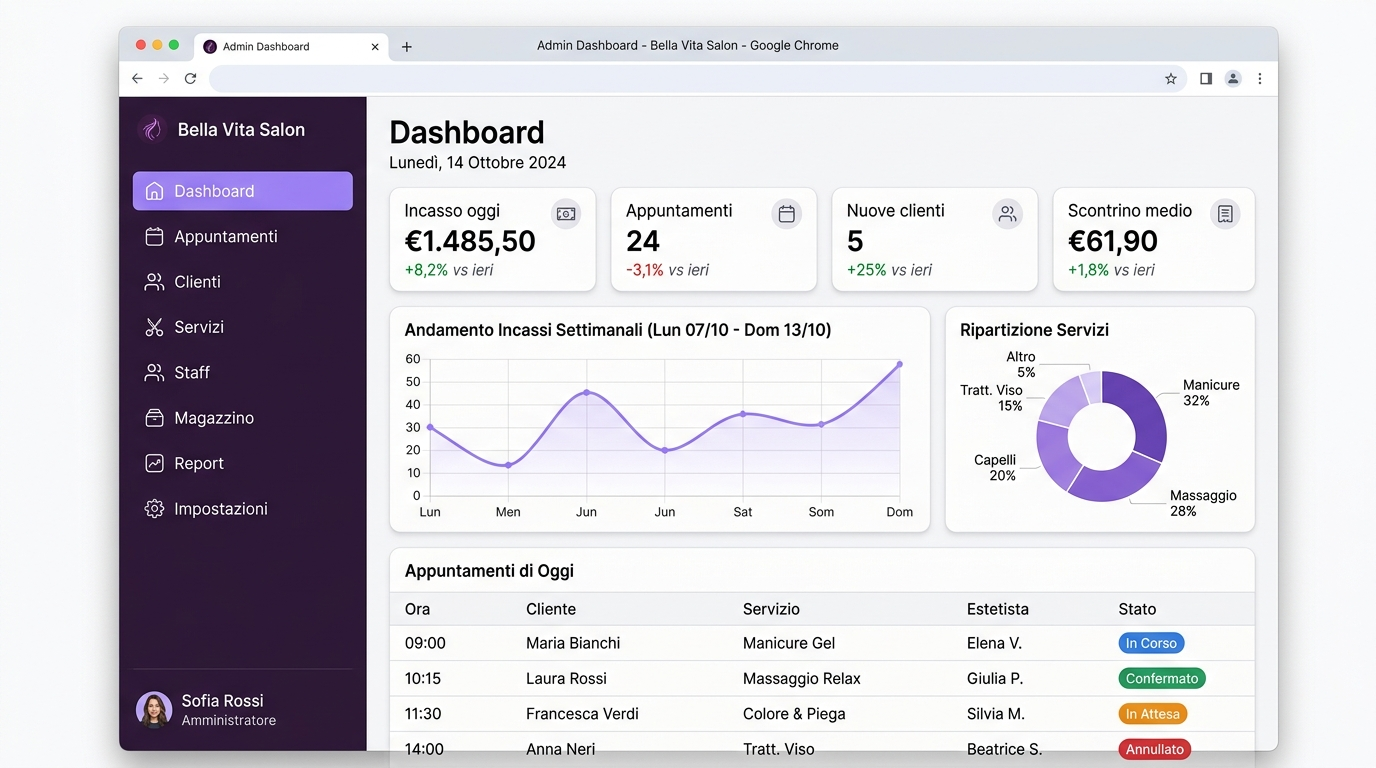Click the people icon on Nuove clienti card
Screen dimensions: 1376x768
coord(1007,214)
